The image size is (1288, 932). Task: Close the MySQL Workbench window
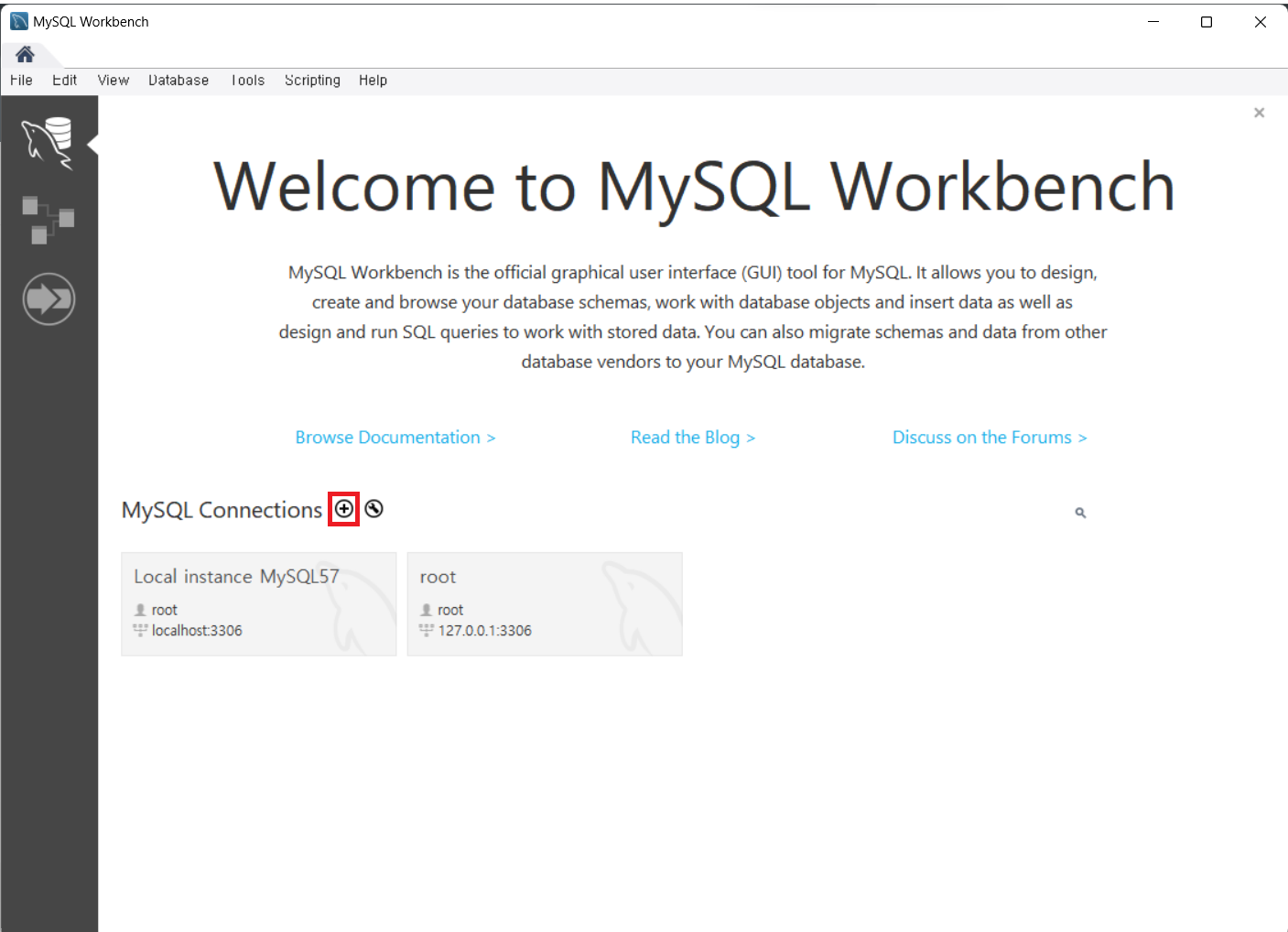tap(1261, 21)
